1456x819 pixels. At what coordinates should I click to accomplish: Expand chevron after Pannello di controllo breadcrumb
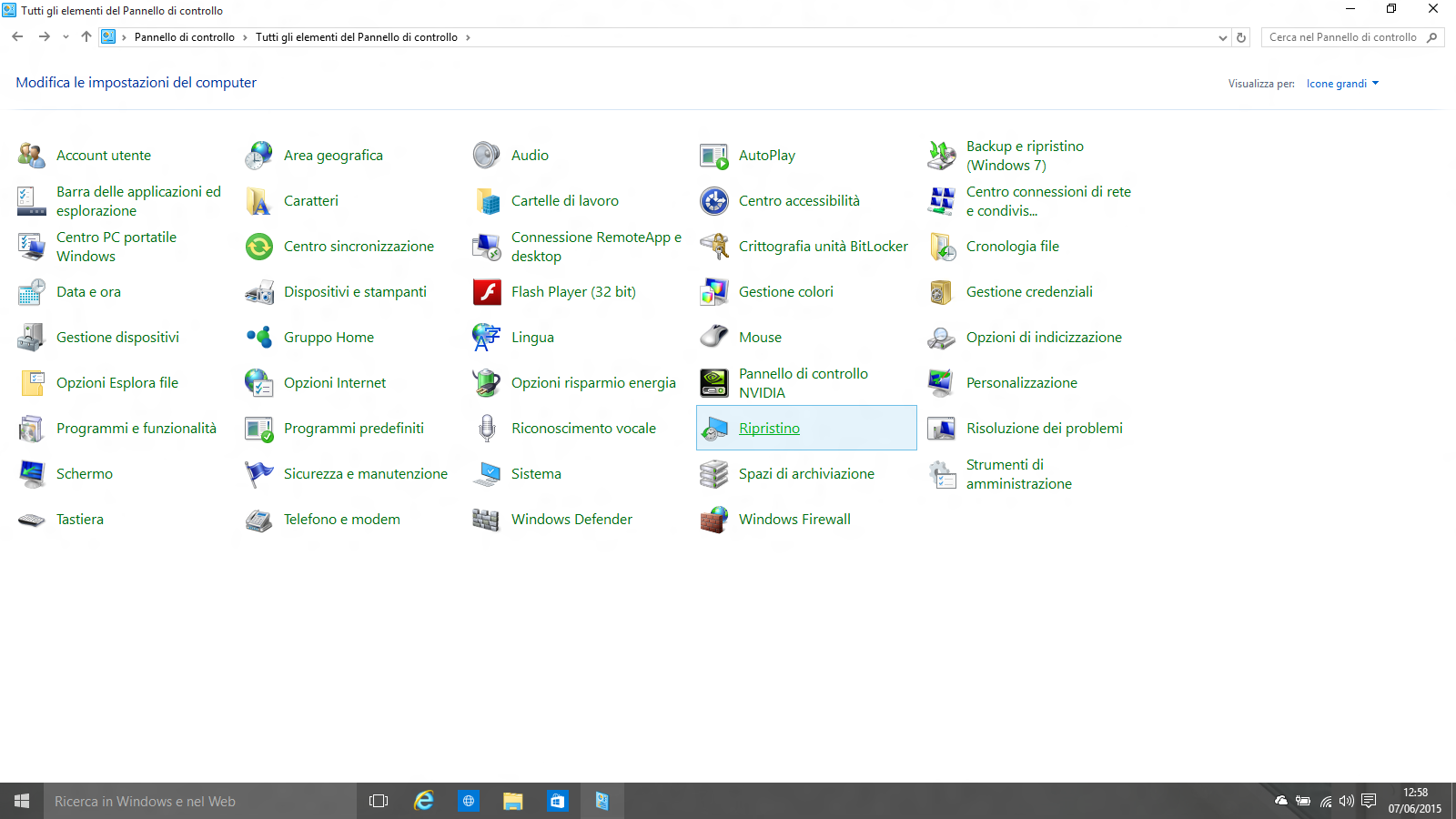[245, 37]
